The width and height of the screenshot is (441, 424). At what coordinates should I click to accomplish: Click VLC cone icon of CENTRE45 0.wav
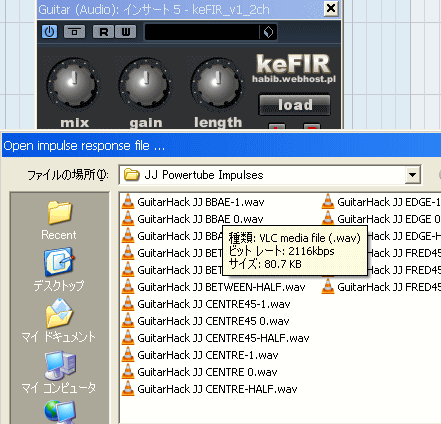coord(128,321)
